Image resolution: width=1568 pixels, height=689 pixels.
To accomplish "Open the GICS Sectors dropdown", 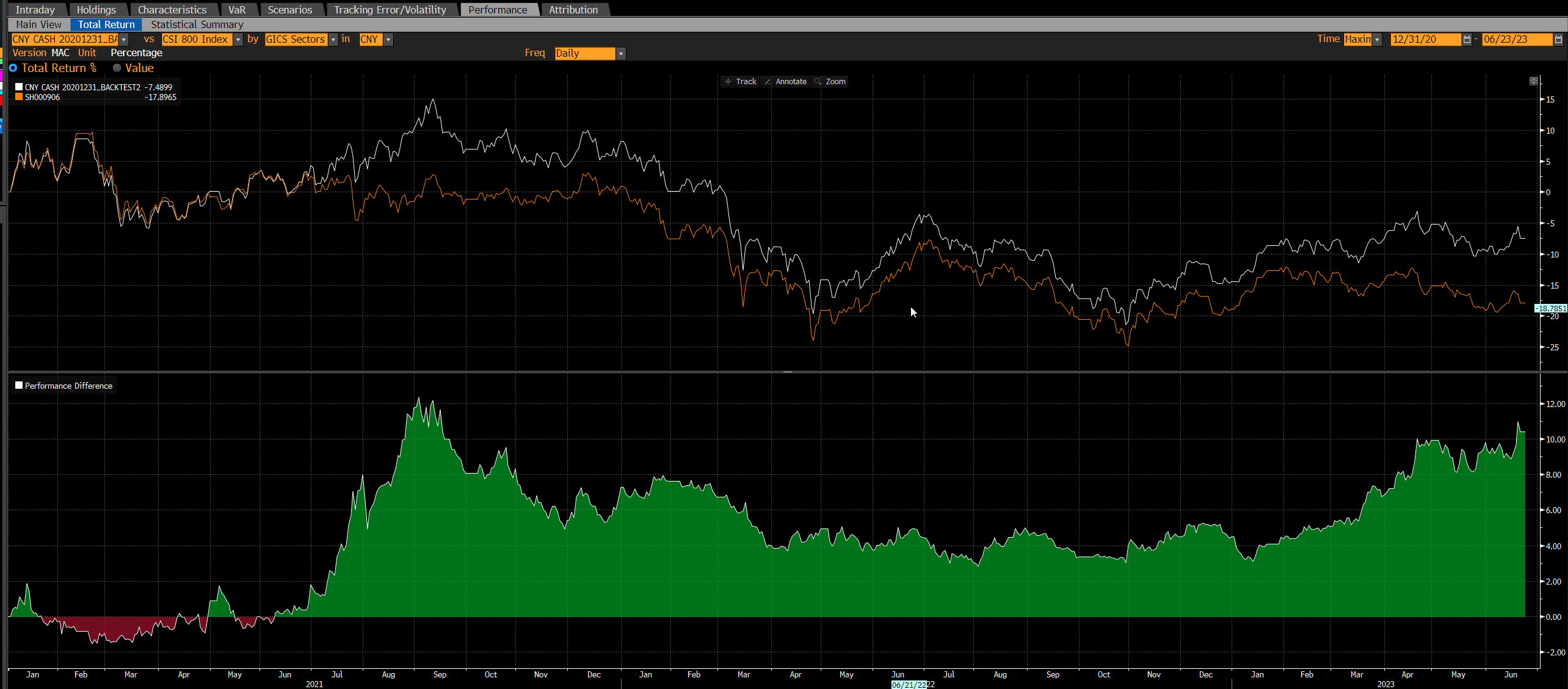I will coord(333,39).
